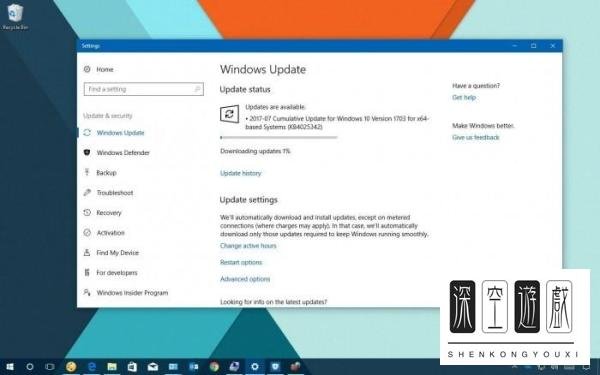This screenshot has width=600, height=375.
Task: Go to Home in Settings sidebar
Action: pos(105,69)
